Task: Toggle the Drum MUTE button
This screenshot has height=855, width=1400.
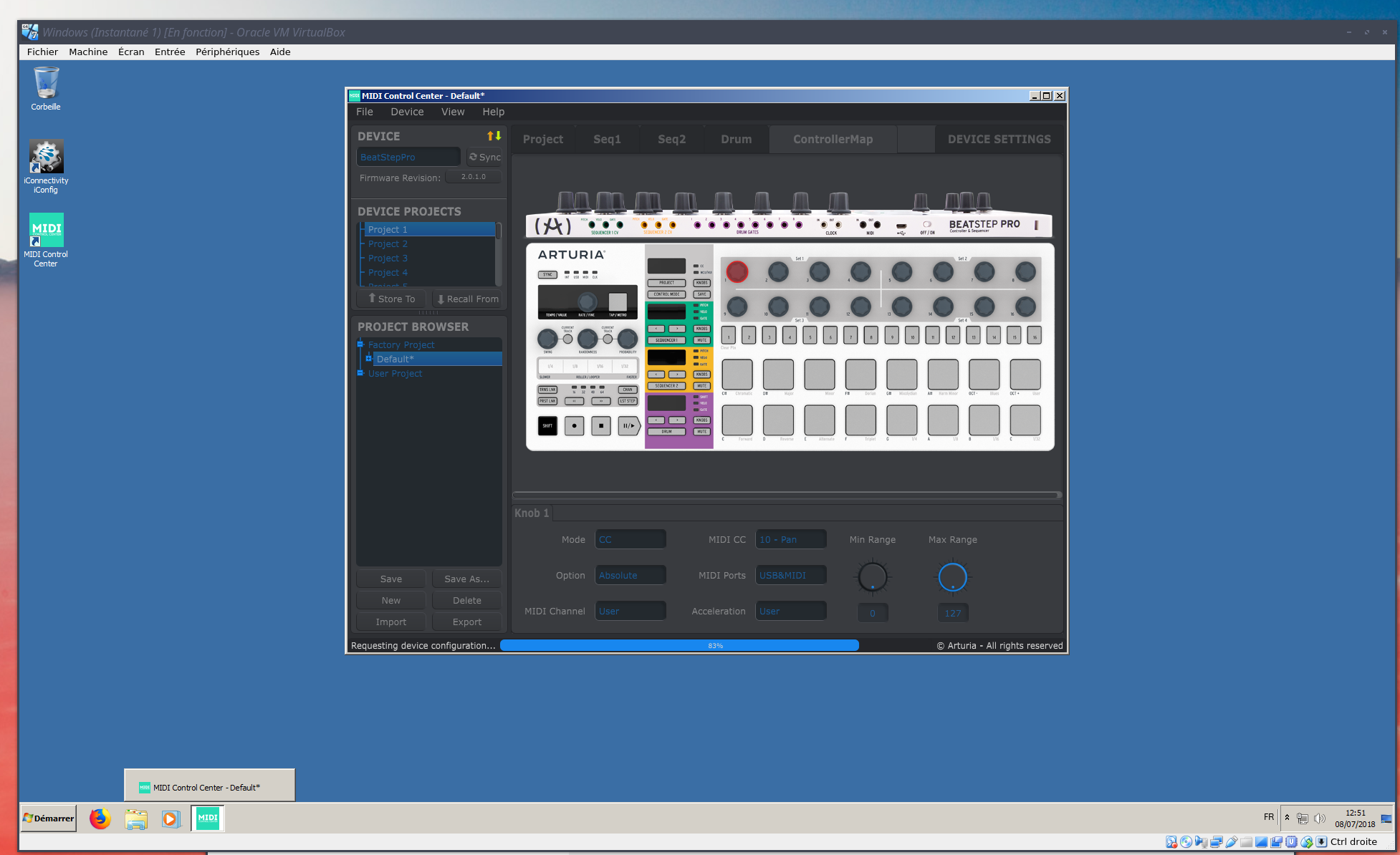Action: (x=701, y=432)
